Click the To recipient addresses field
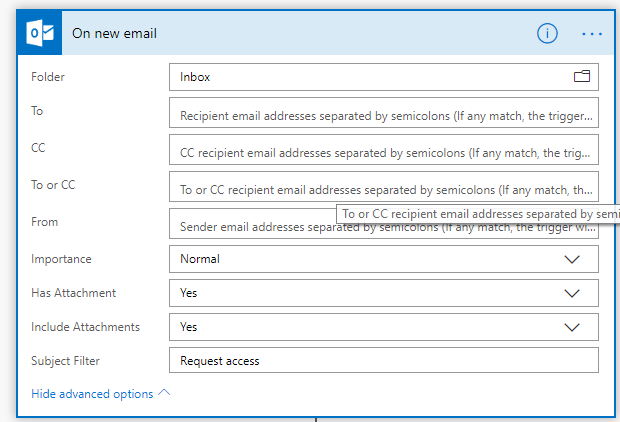Viewport: 620px width, 422px height. (384, 115)
